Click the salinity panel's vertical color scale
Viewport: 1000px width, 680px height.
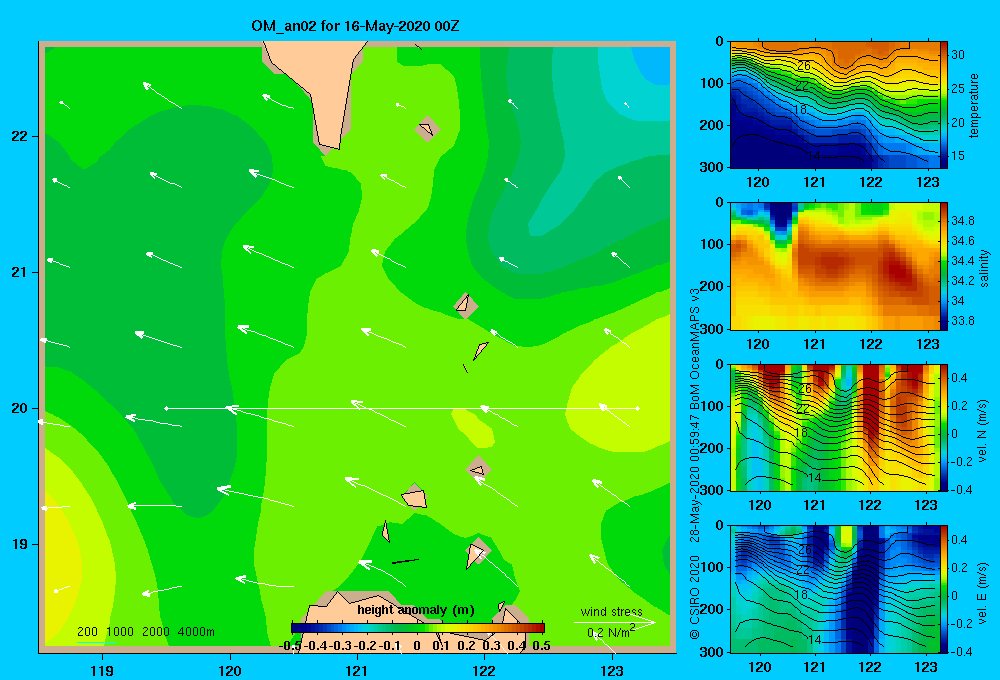(944, 267)
